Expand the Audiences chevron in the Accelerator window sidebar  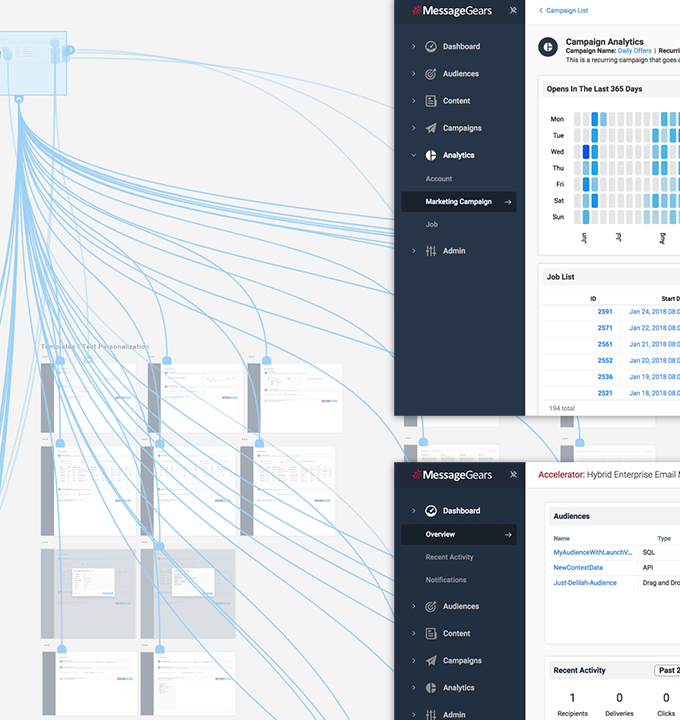point(413,607)
